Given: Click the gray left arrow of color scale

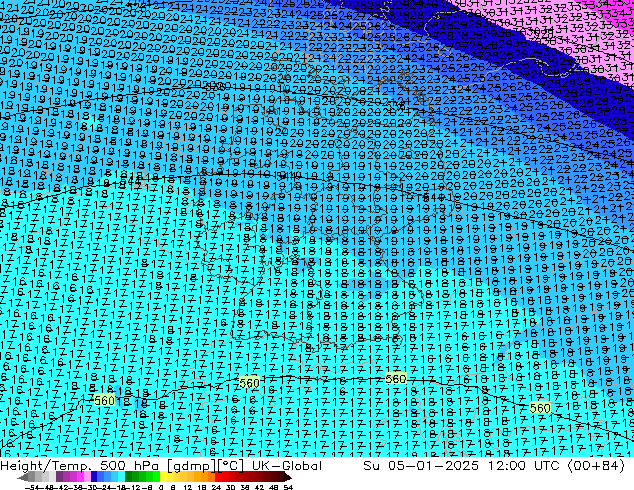Looking at the screenshot, I should coord(22,477).
